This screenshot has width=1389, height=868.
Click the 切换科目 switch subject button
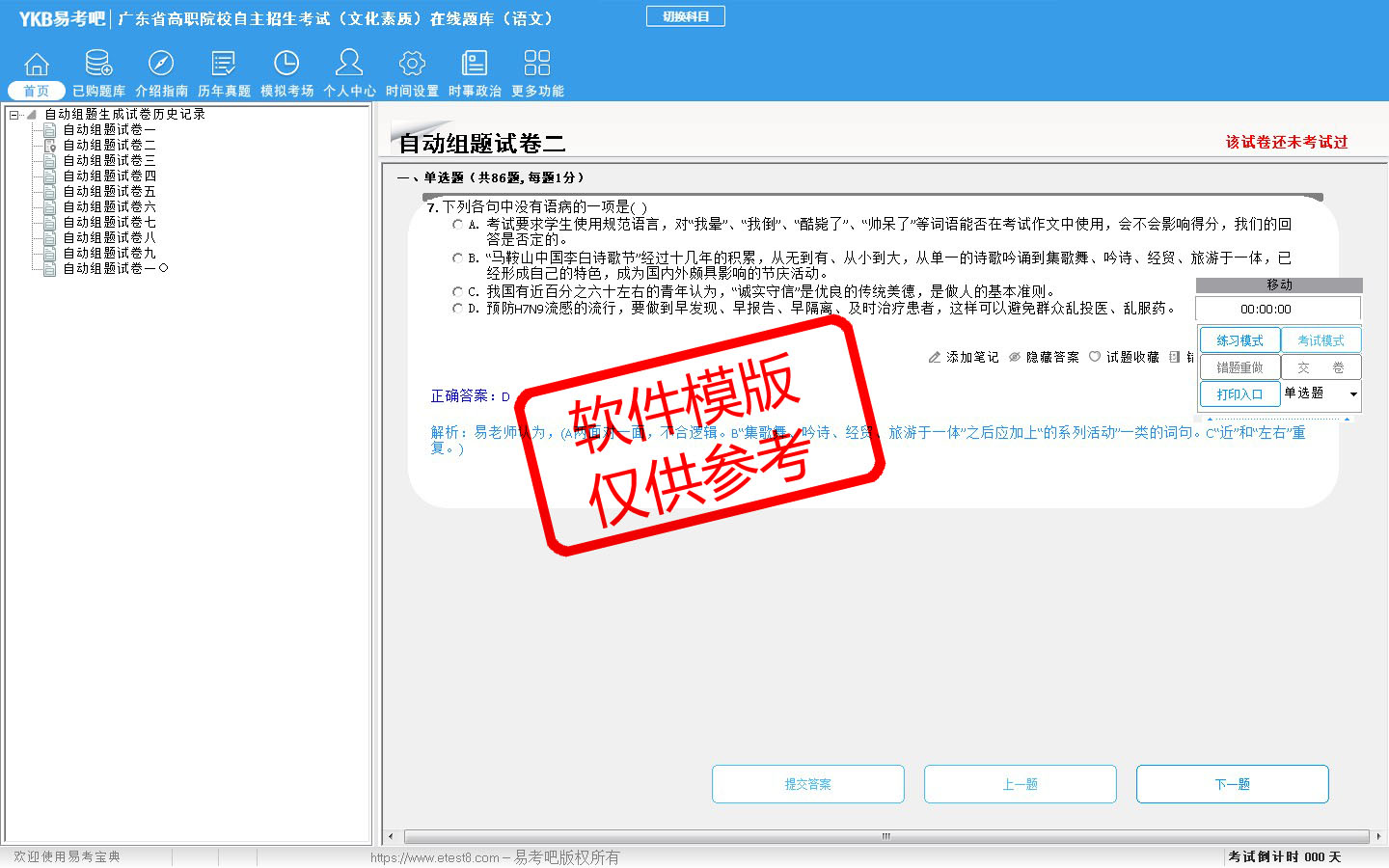(686, 16)
